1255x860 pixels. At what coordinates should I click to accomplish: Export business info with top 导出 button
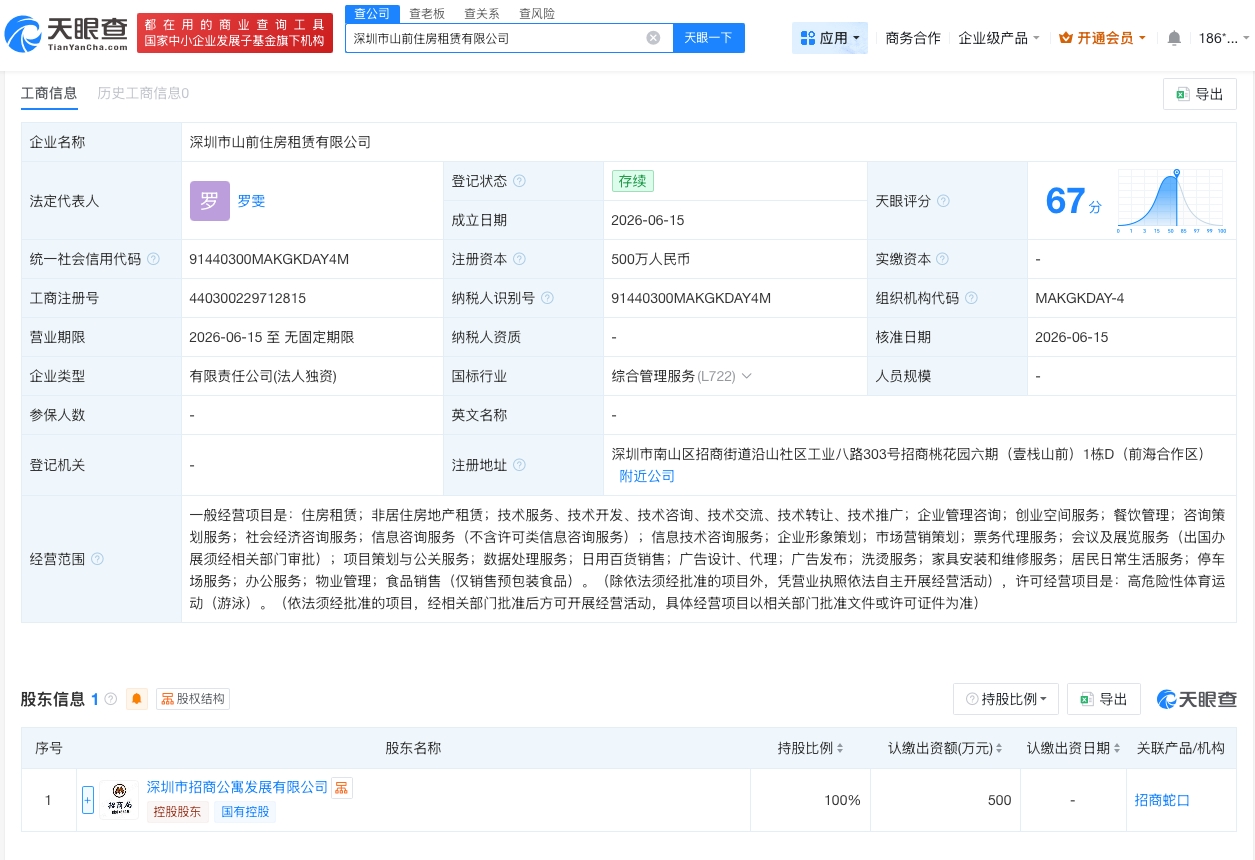(1200, 94)
